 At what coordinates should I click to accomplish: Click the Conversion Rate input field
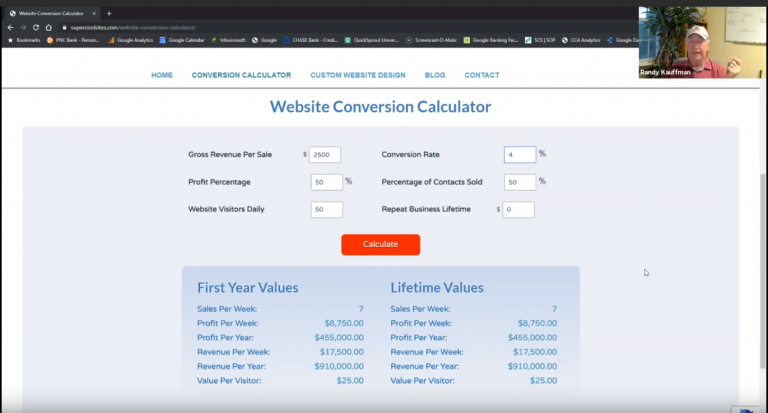click(x=520, y=154)
